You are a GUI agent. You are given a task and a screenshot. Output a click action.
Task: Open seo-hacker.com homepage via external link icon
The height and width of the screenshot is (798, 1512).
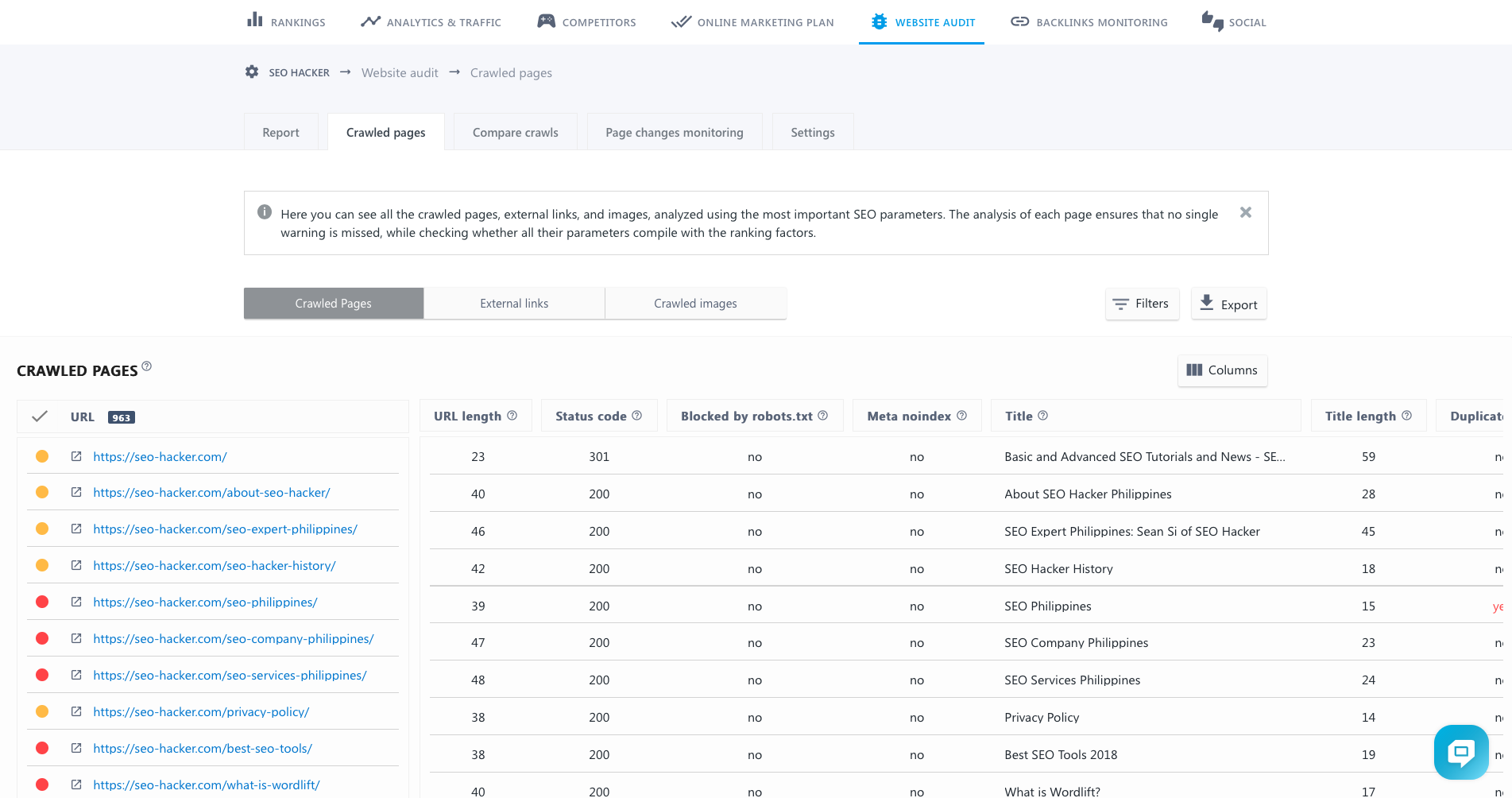76,456
